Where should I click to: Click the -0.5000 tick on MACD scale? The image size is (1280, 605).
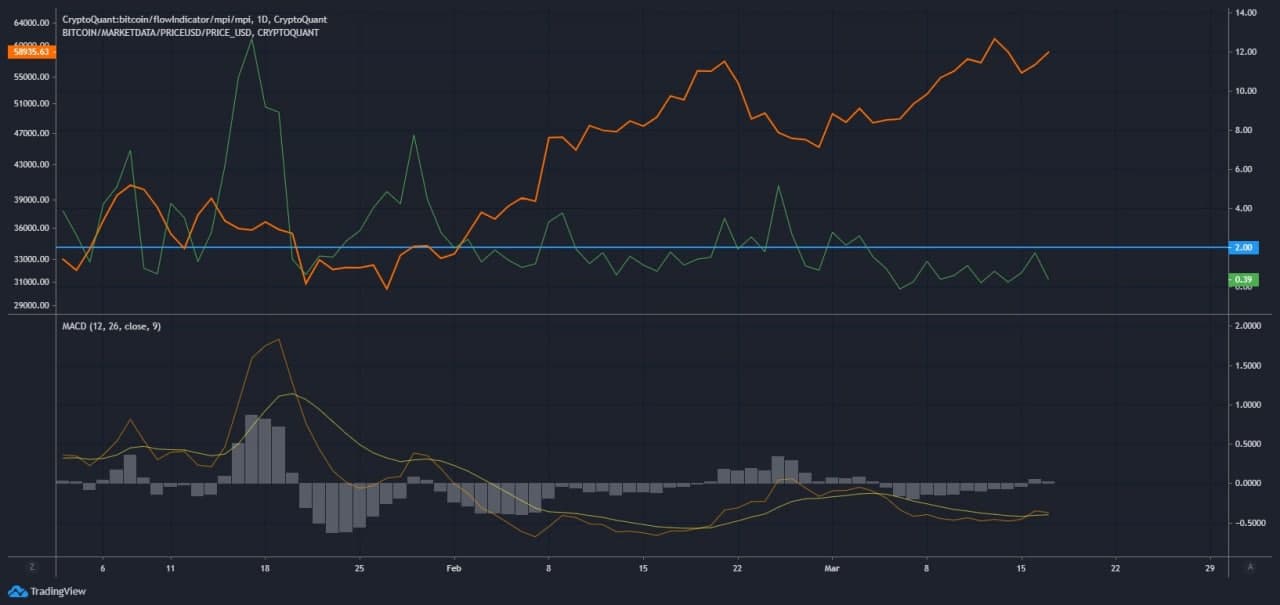1246,522
